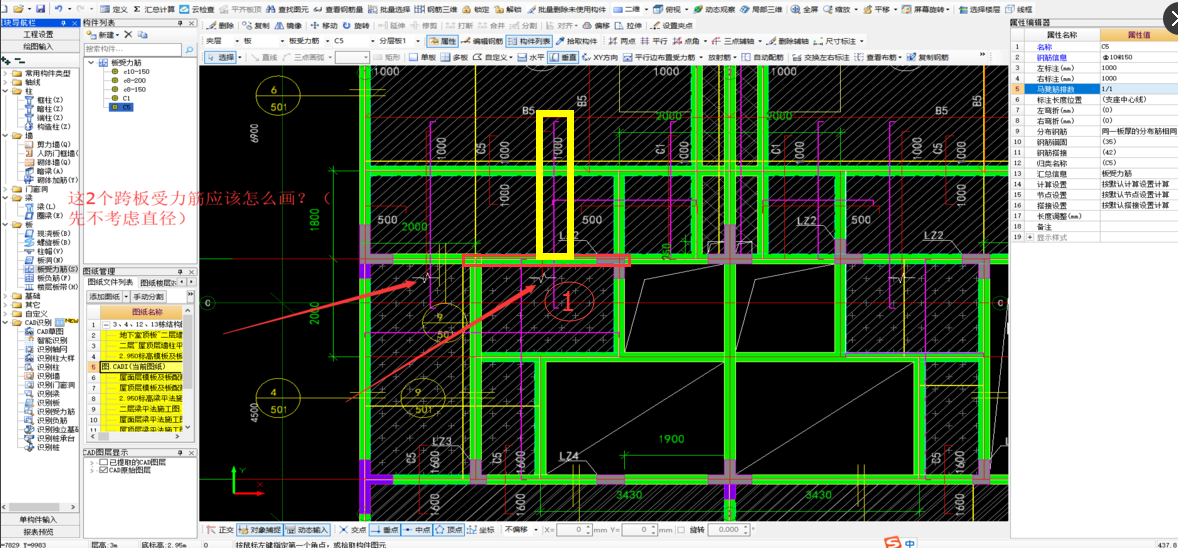Viewport: 1178px width, 548px height.
Task: Select c10-150 in component list
Action: pos(128,71)
